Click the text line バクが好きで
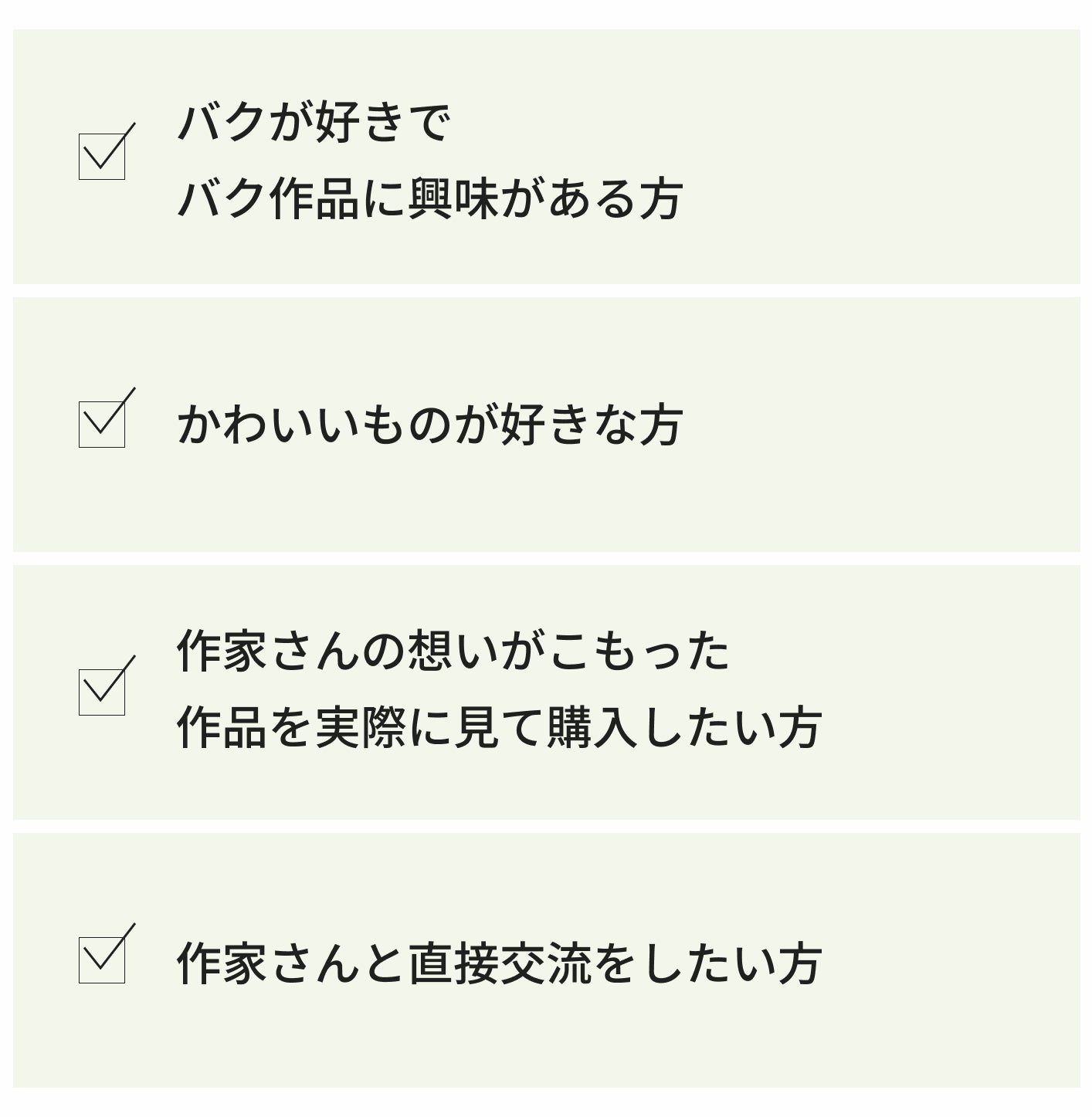1092x1117 pixels. 314,124
